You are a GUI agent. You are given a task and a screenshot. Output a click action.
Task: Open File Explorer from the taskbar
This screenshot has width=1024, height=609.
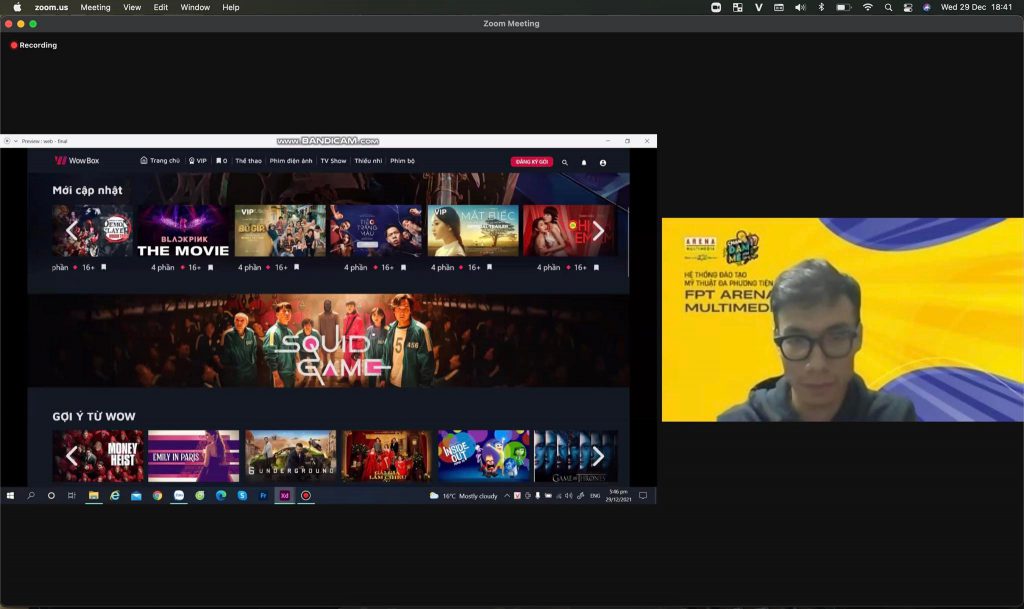click(x=93, y=496)
